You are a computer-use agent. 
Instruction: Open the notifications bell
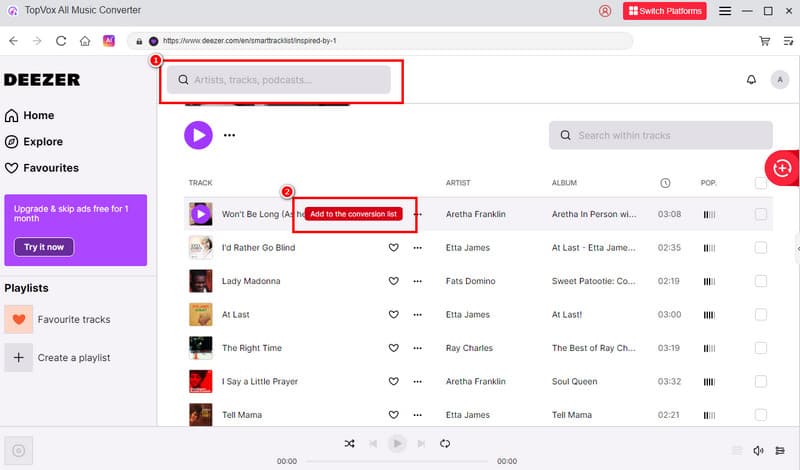[751, 80]
